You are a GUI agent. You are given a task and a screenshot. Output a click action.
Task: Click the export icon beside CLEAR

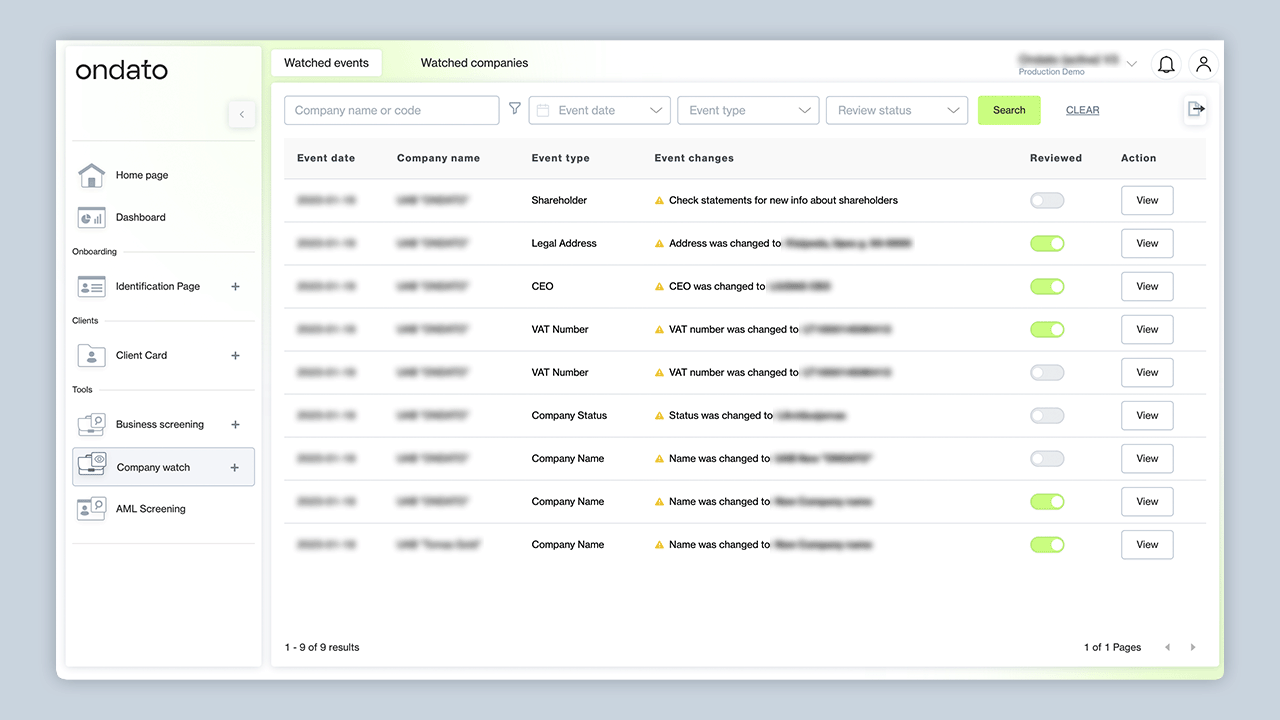[x=1196, y=110]
